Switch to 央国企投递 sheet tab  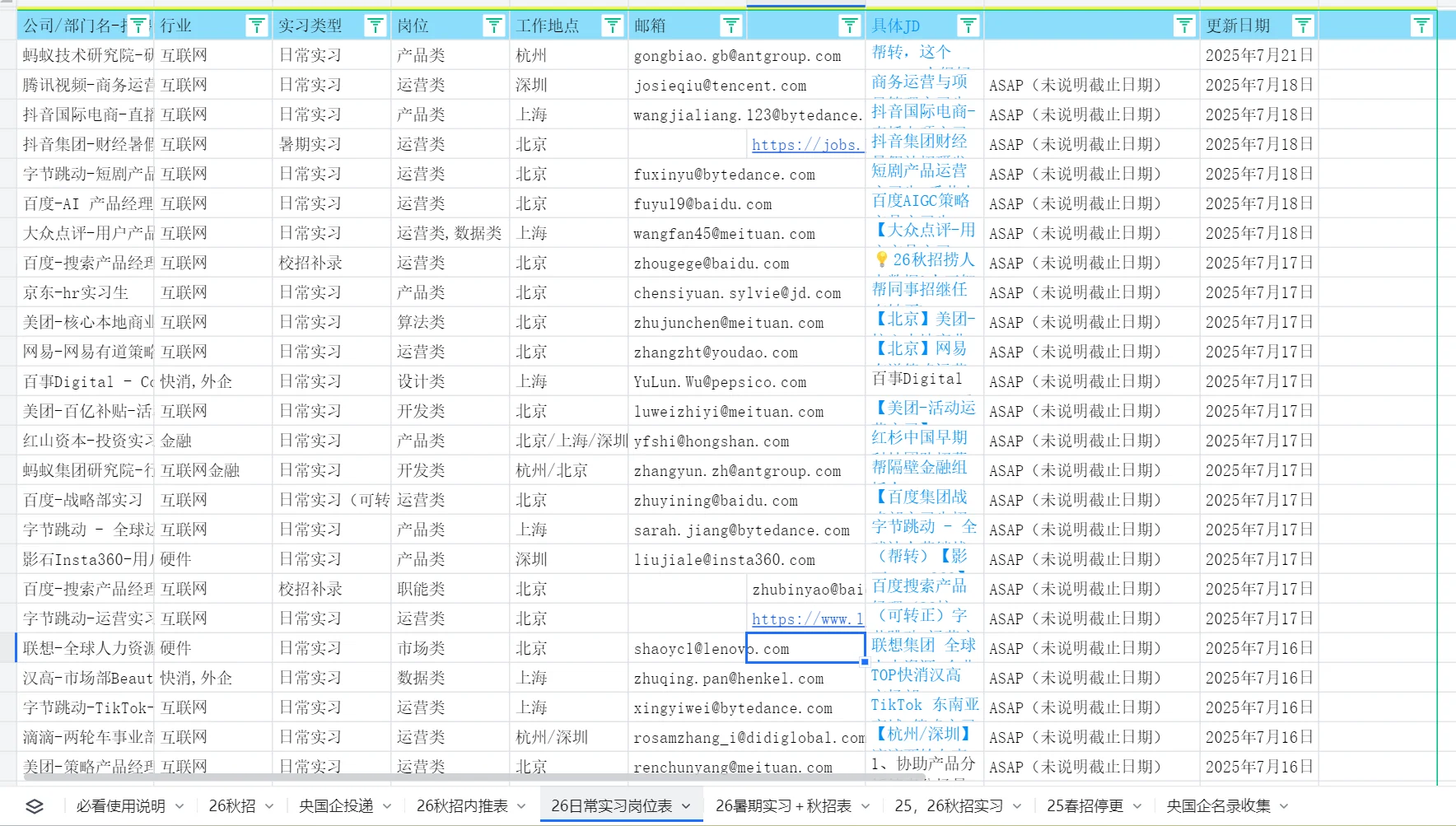point(336,806)
